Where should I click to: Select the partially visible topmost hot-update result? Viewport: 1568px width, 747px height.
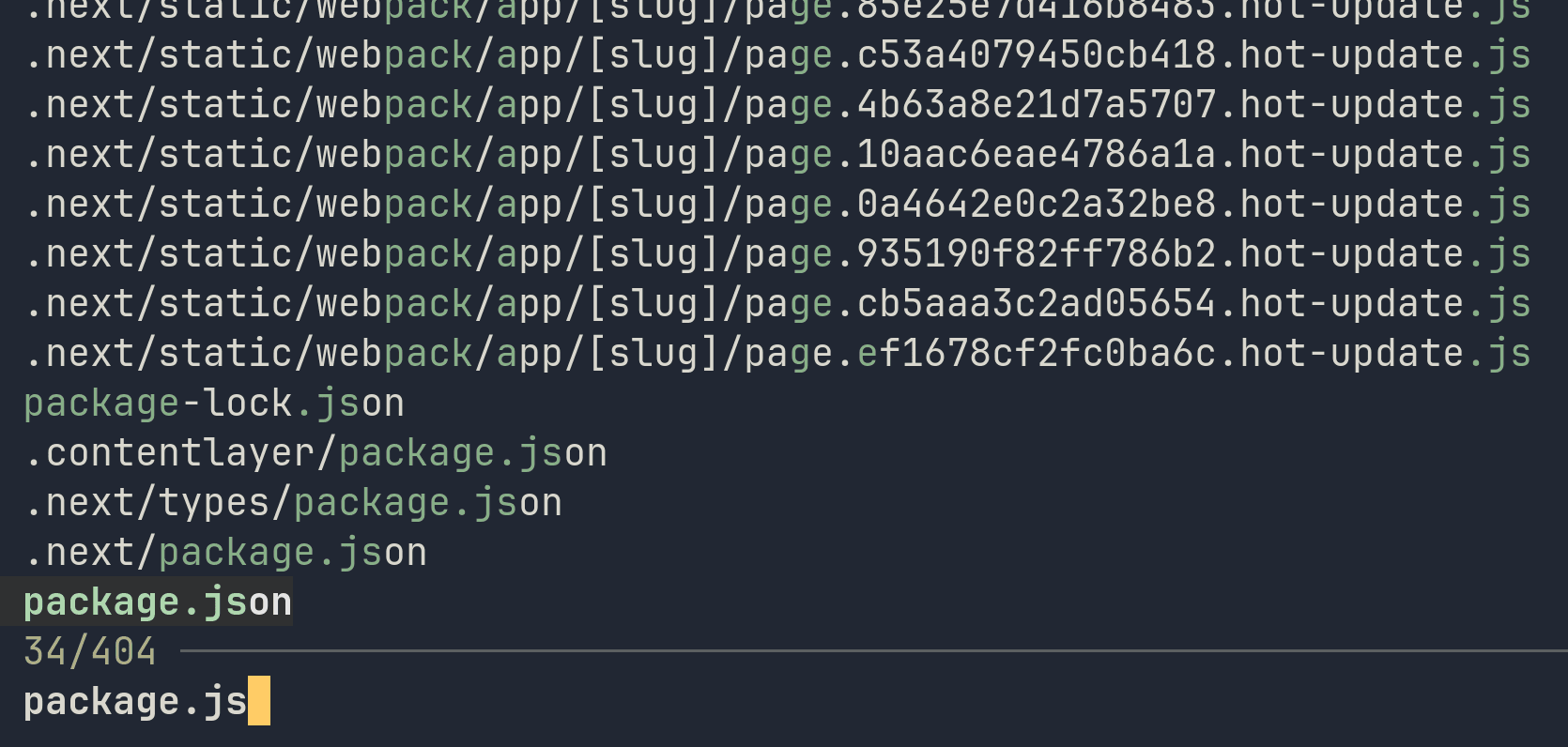point(777,9)
